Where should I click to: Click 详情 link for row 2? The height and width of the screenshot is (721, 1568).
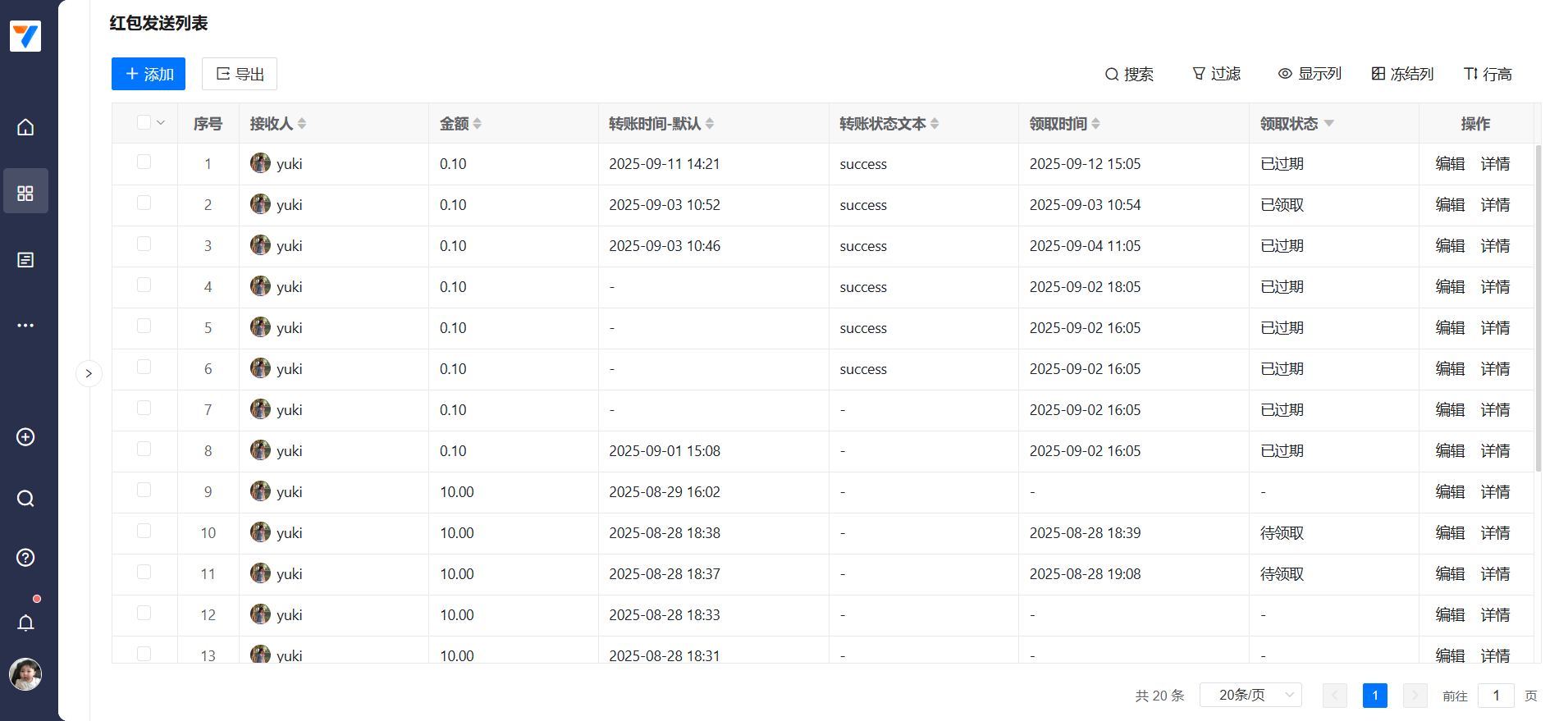[1495, 205]
